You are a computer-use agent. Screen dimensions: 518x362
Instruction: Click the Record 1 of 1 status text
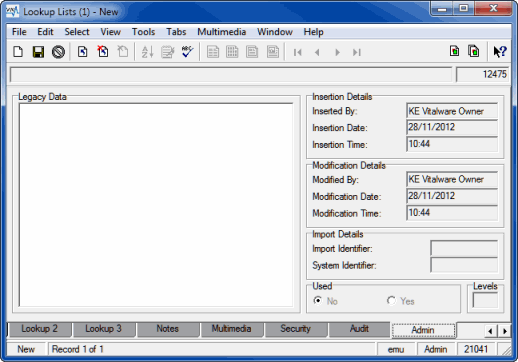pyautogui.click(x=78, y=349)
